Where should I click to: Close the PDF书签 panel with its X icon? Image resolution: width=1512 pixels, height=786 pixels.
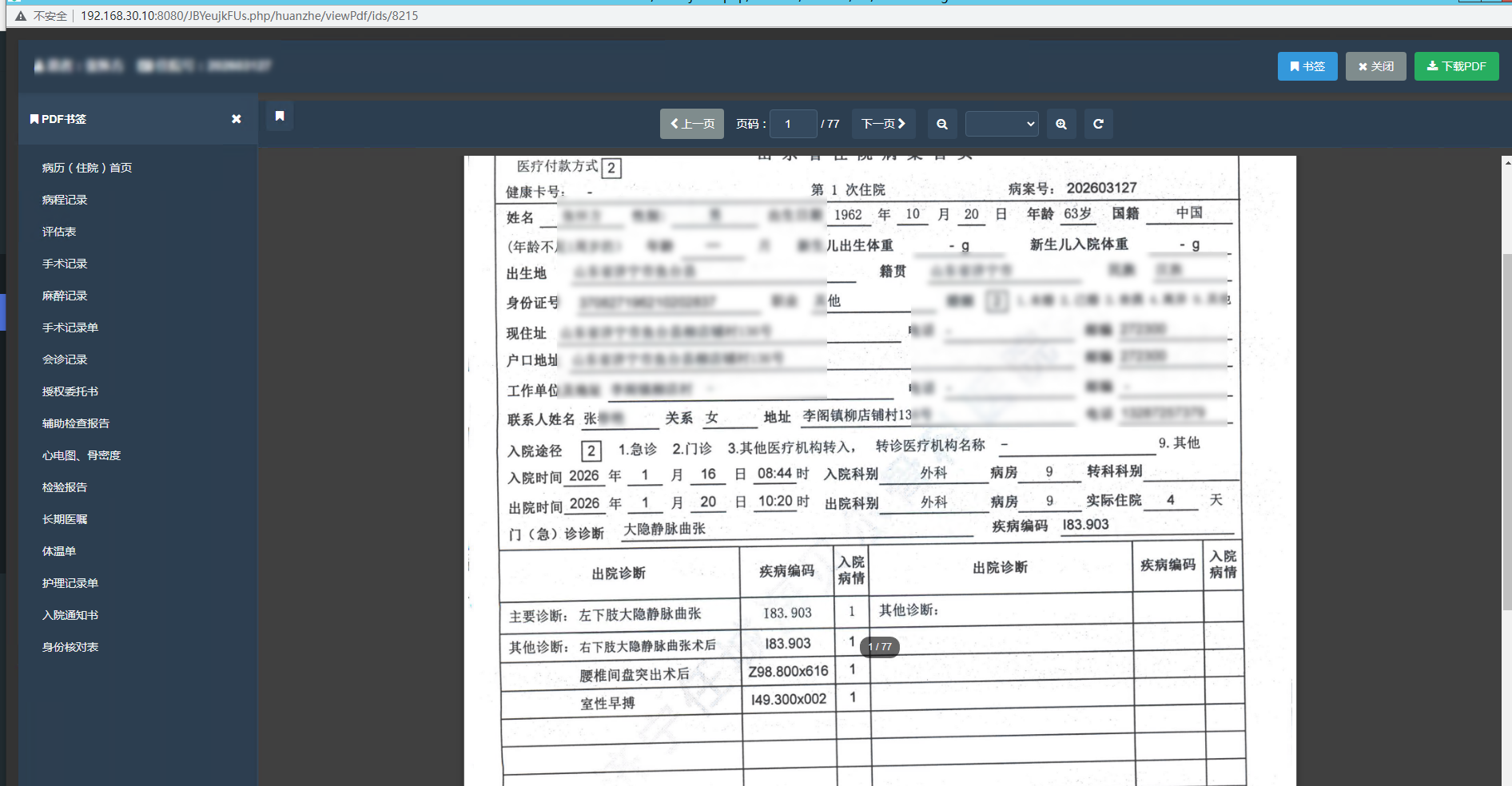[236, 118]
